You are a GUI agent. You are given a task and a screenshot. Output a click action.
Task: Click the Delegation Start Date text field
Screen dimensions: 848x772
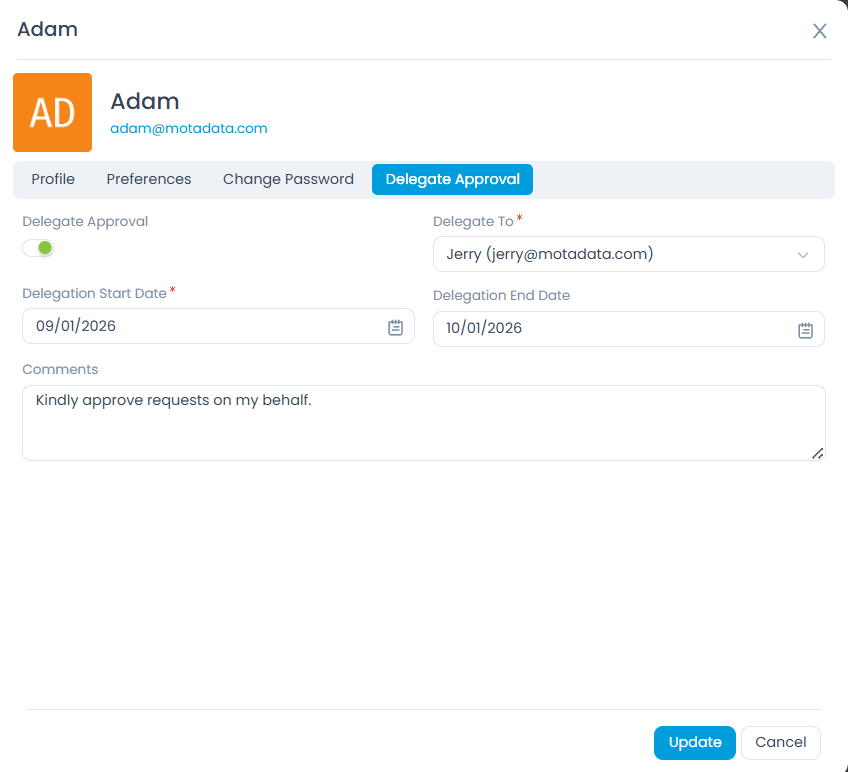tap(200, 326)
